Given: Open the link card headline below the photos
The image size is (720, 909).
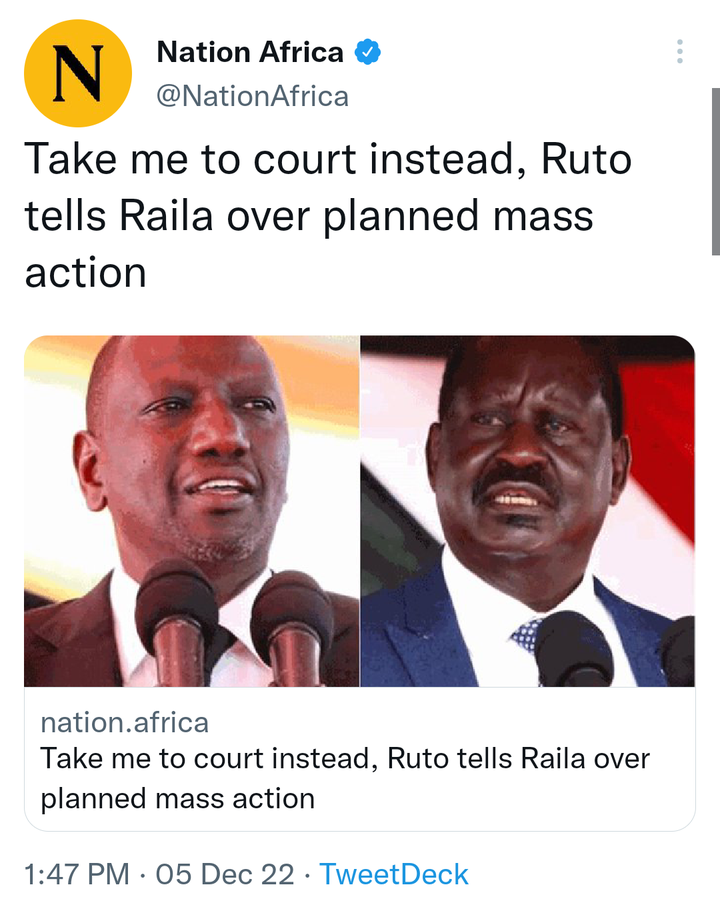Looking at the screenshot, I should tap(345, 778).
